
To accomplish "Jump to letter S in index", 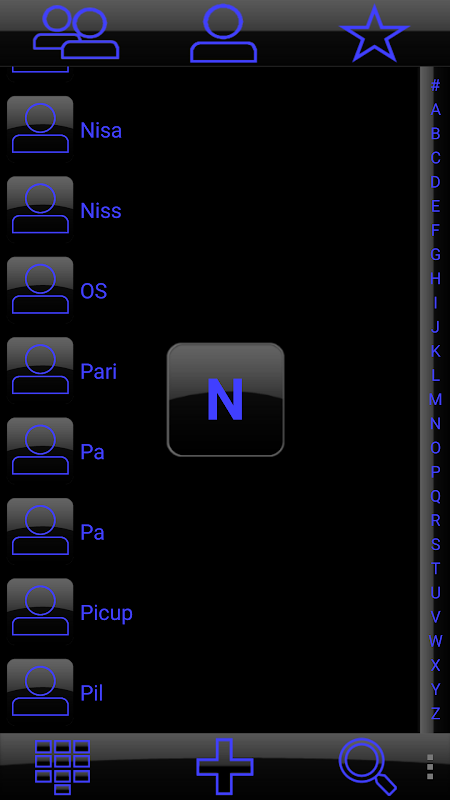I will pyautogui.click(x=435, y=544).
